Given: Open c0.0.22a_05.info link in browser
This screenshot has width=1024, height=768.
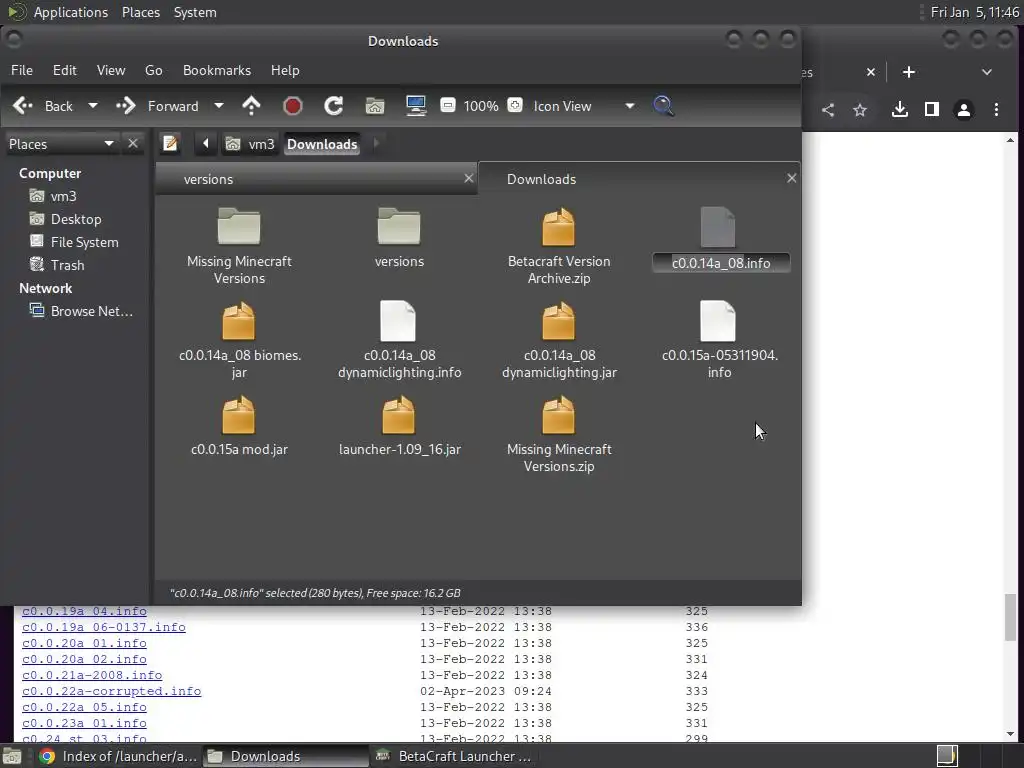Looking at the screenshot, I should pos(84,707).
